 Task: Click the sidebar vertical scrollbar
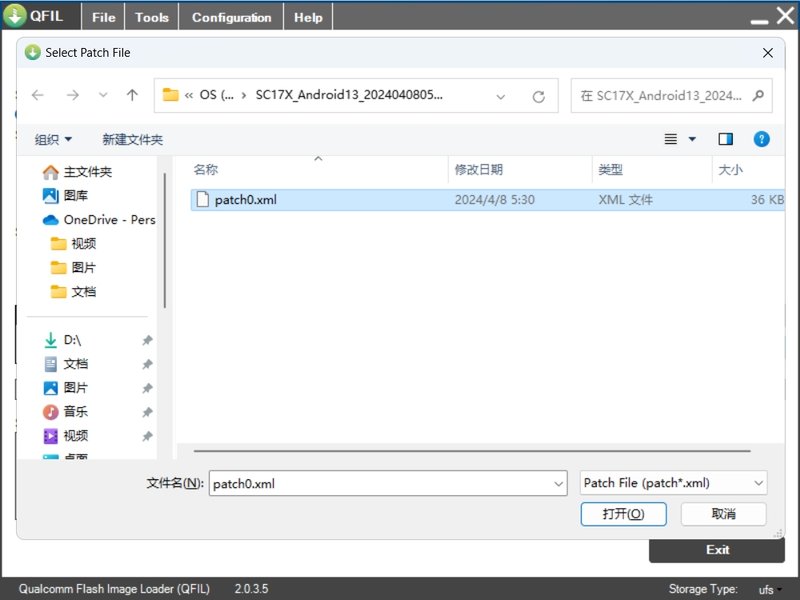coord(164,240)
